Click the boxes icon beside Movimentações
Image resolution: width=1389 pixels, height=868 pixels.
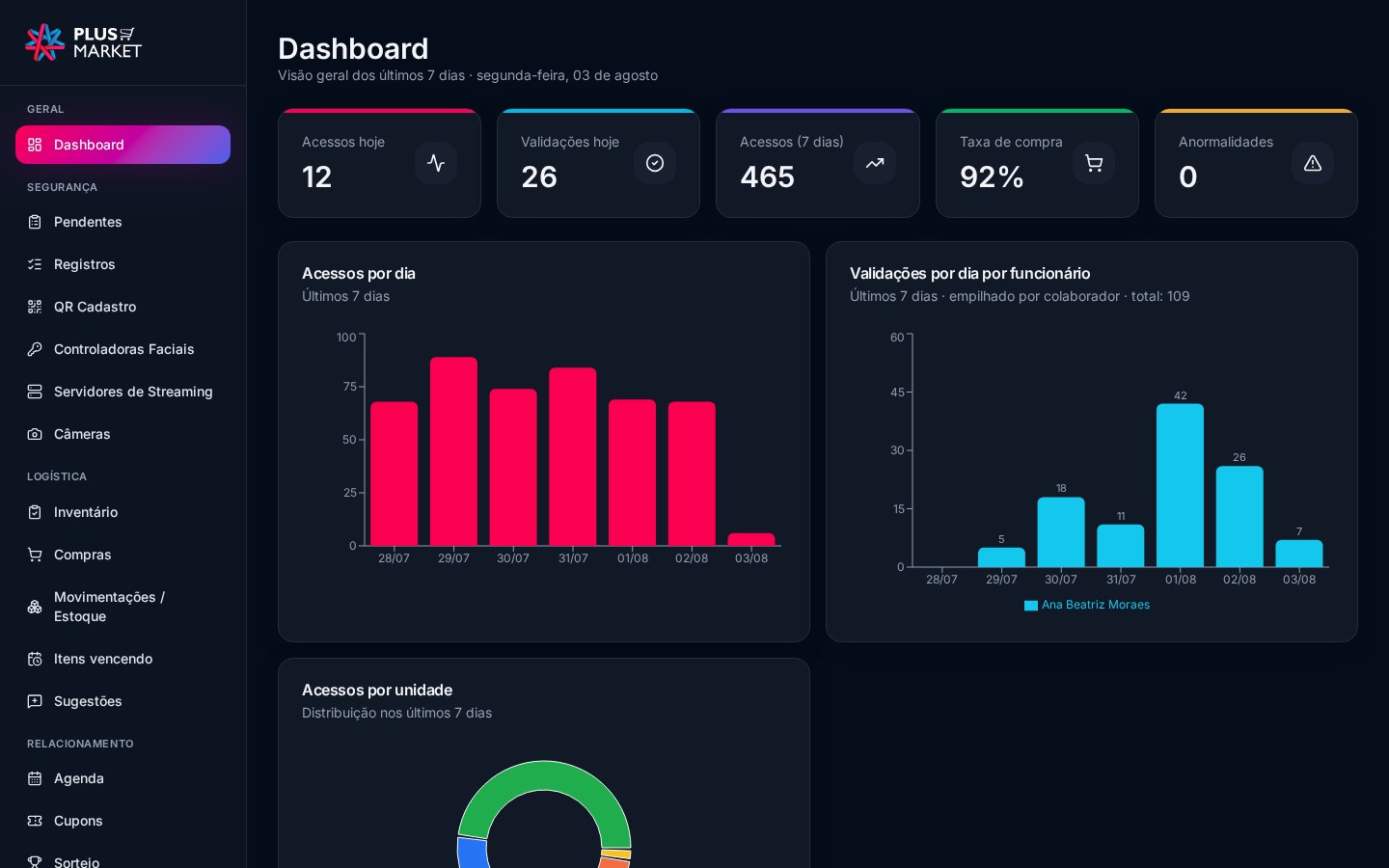(35, 607)
